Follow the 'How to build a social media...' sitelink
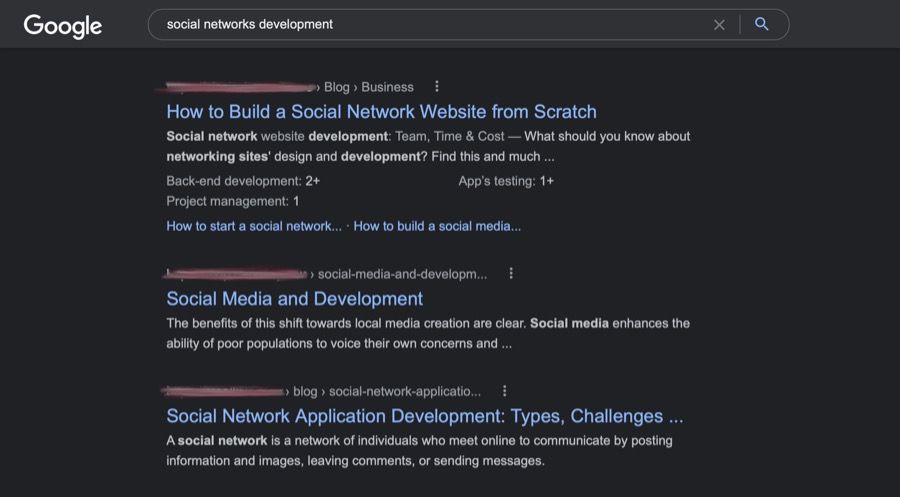Image resolution: width=900 pixels, height=497 pixels. tap(437, 226)
